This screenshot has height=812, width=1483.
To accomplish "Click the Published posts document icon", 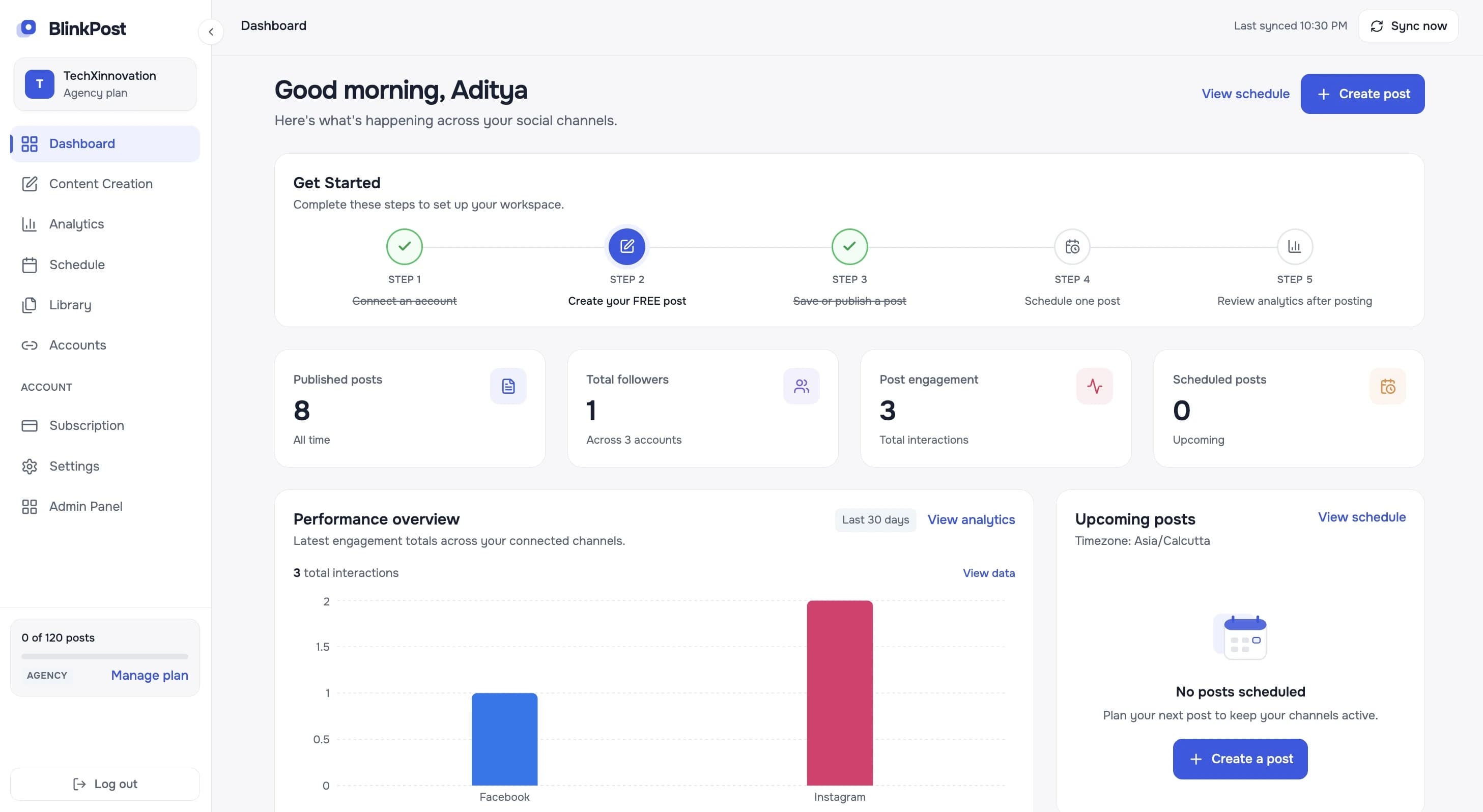I will pos(508,386).
